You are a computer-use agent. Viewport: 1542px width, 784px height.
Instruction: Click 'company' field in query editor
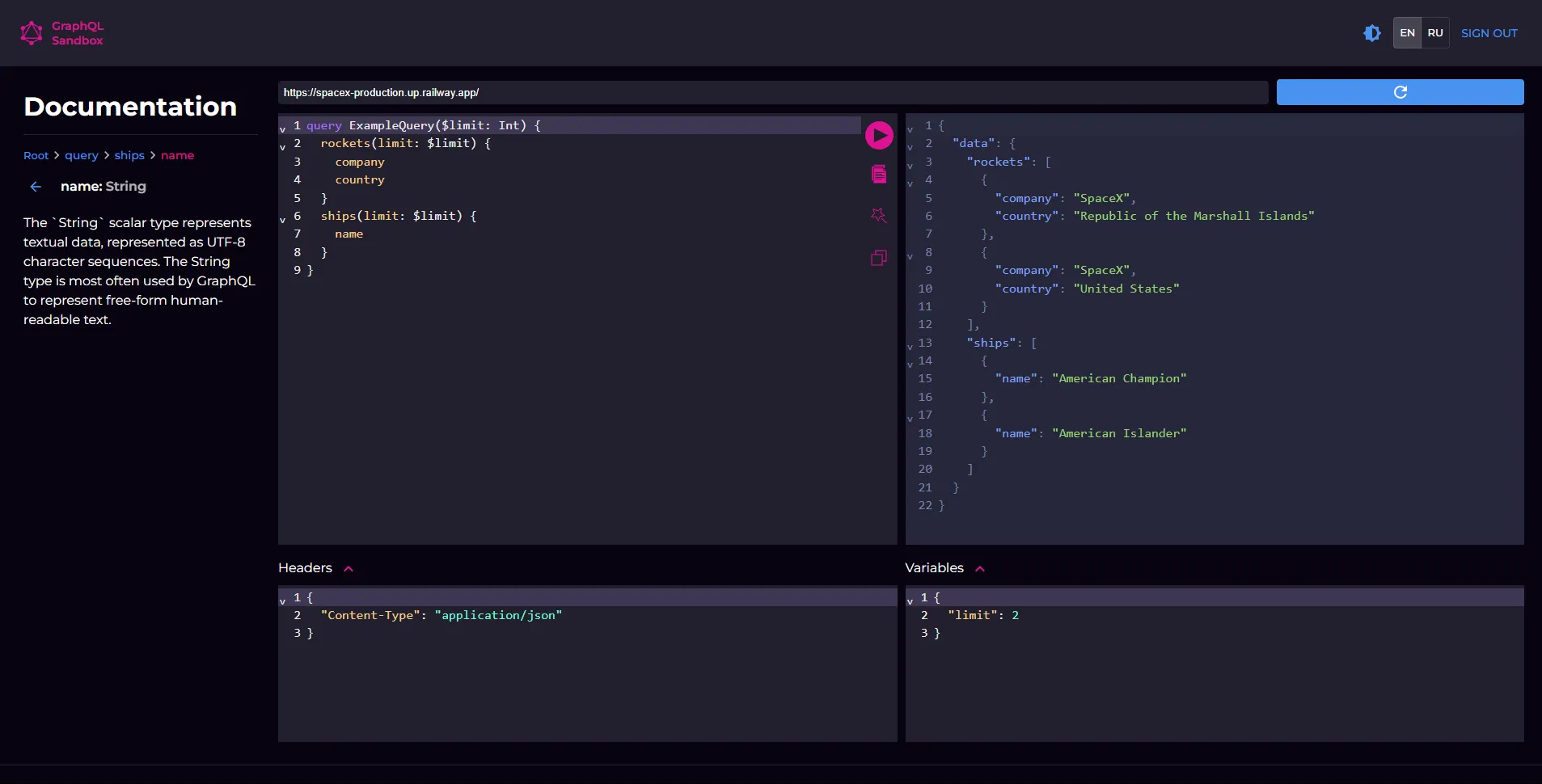click(360, 162)
